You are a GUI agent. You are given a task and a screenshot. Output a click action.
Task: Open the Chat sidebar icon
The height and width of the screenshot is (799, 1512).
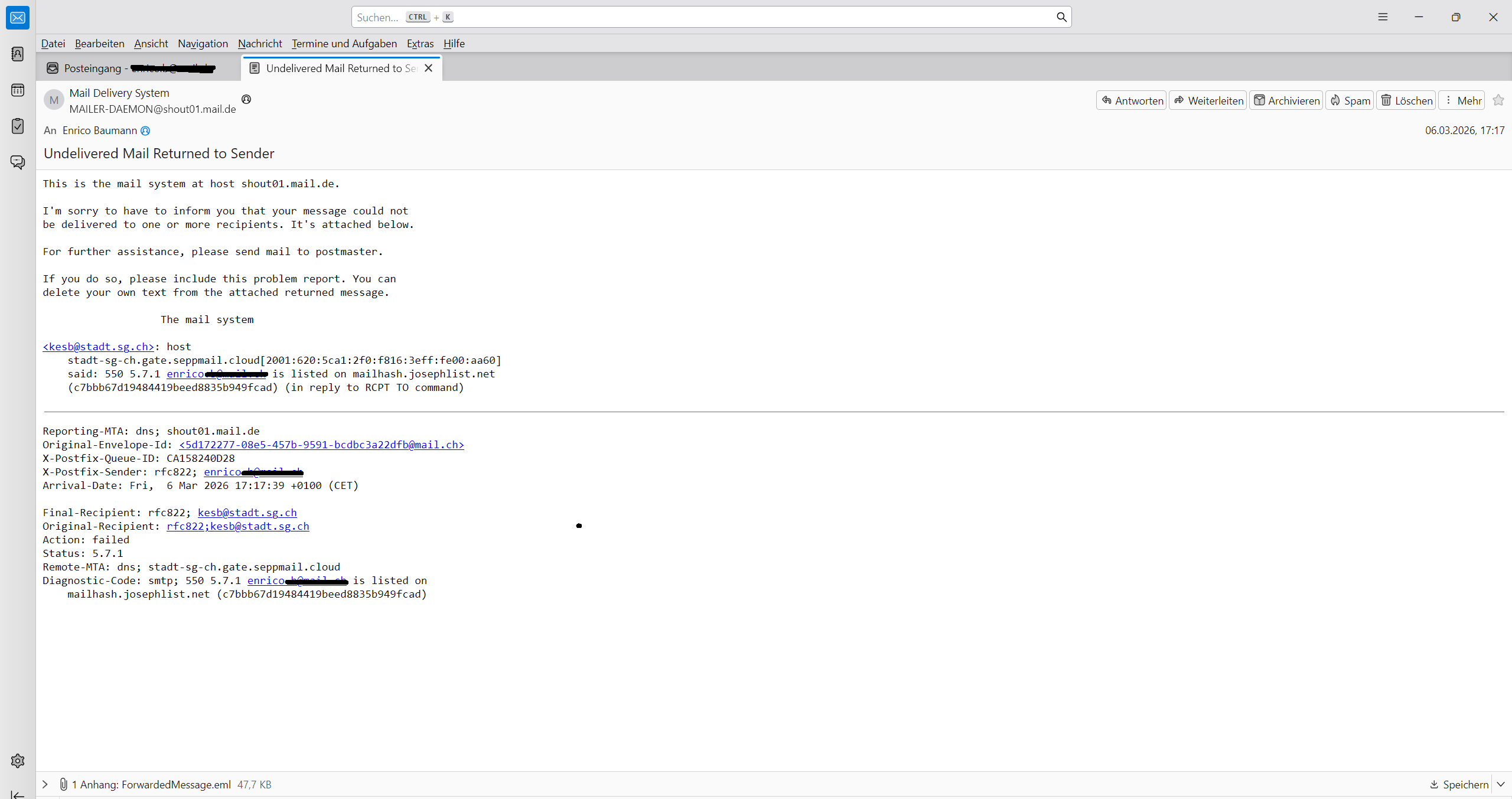pyautogui.click(x=18, y=162)
